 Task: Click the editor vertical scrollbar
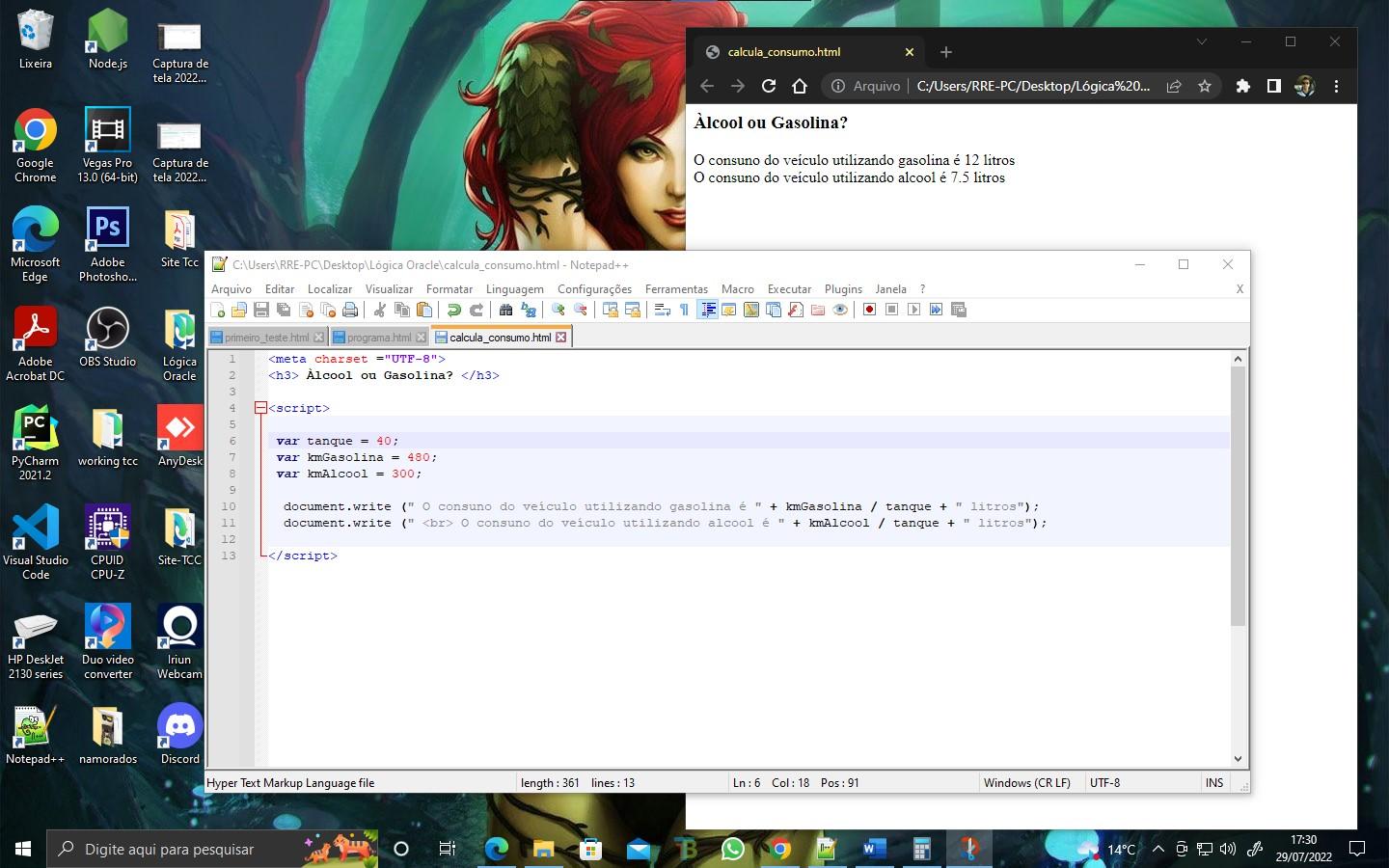coord(1239,496)
